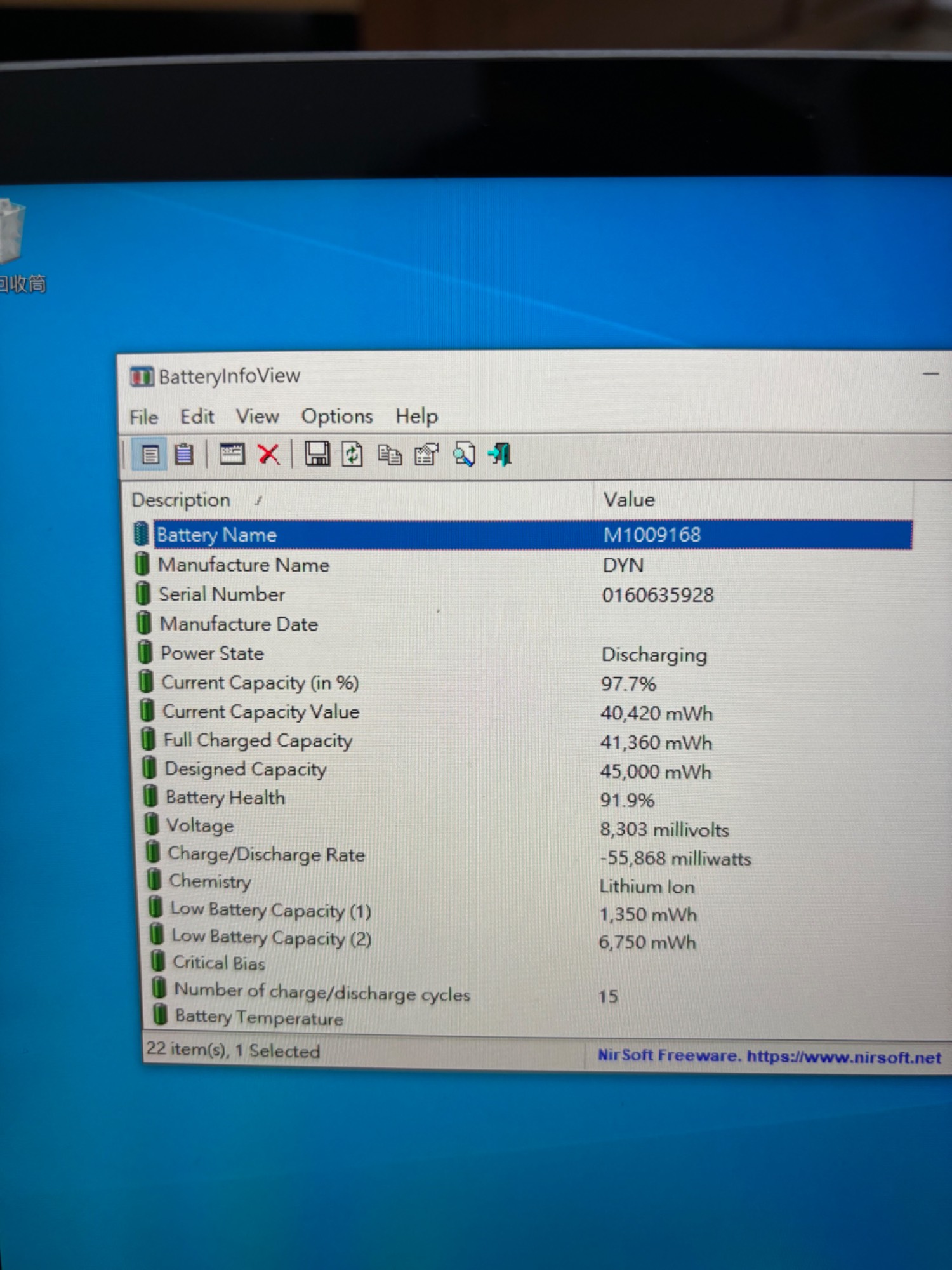Select the Low Battery Capacity (1) row label
The height and width of the screenshot is (1270, 952).
[271, 910]
